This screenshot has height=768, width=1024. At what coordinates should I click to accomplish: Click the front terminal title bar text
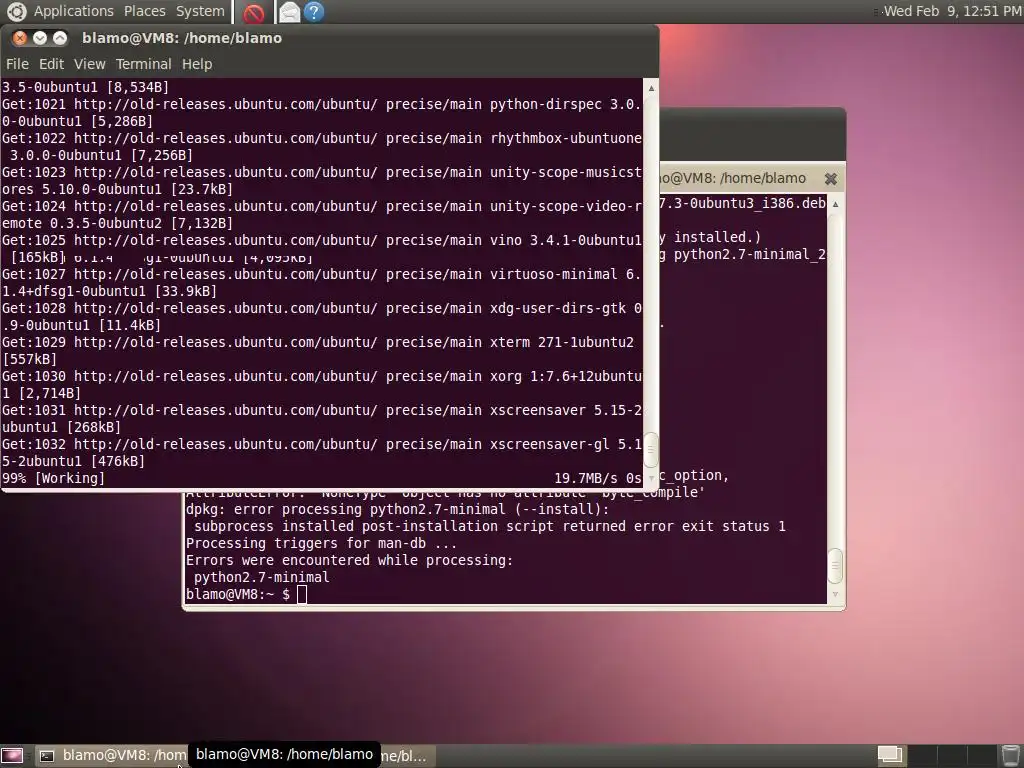click(x=182, y=38)
